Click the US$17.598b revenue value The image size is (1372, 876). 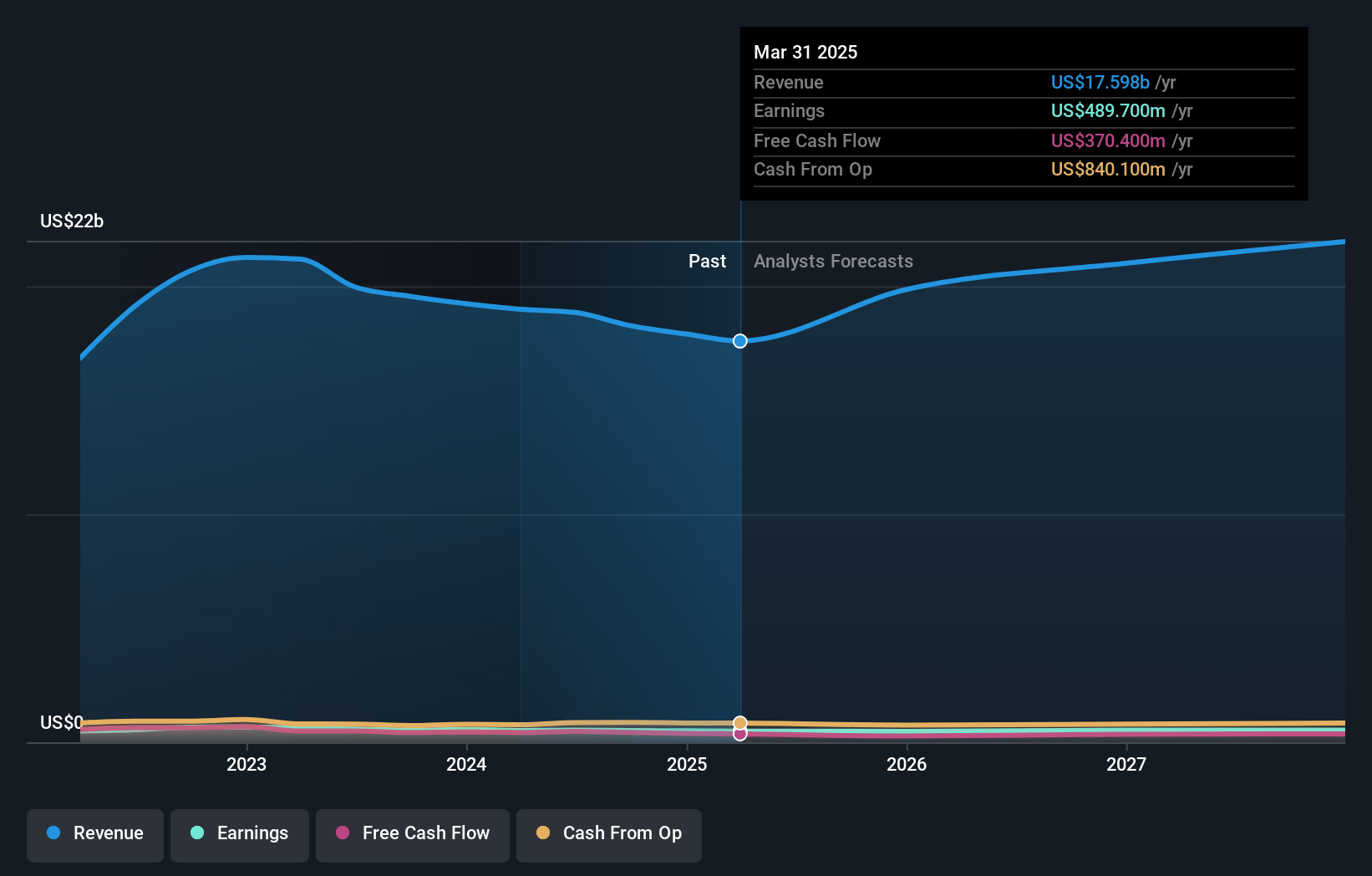[x=1100, y=82]
